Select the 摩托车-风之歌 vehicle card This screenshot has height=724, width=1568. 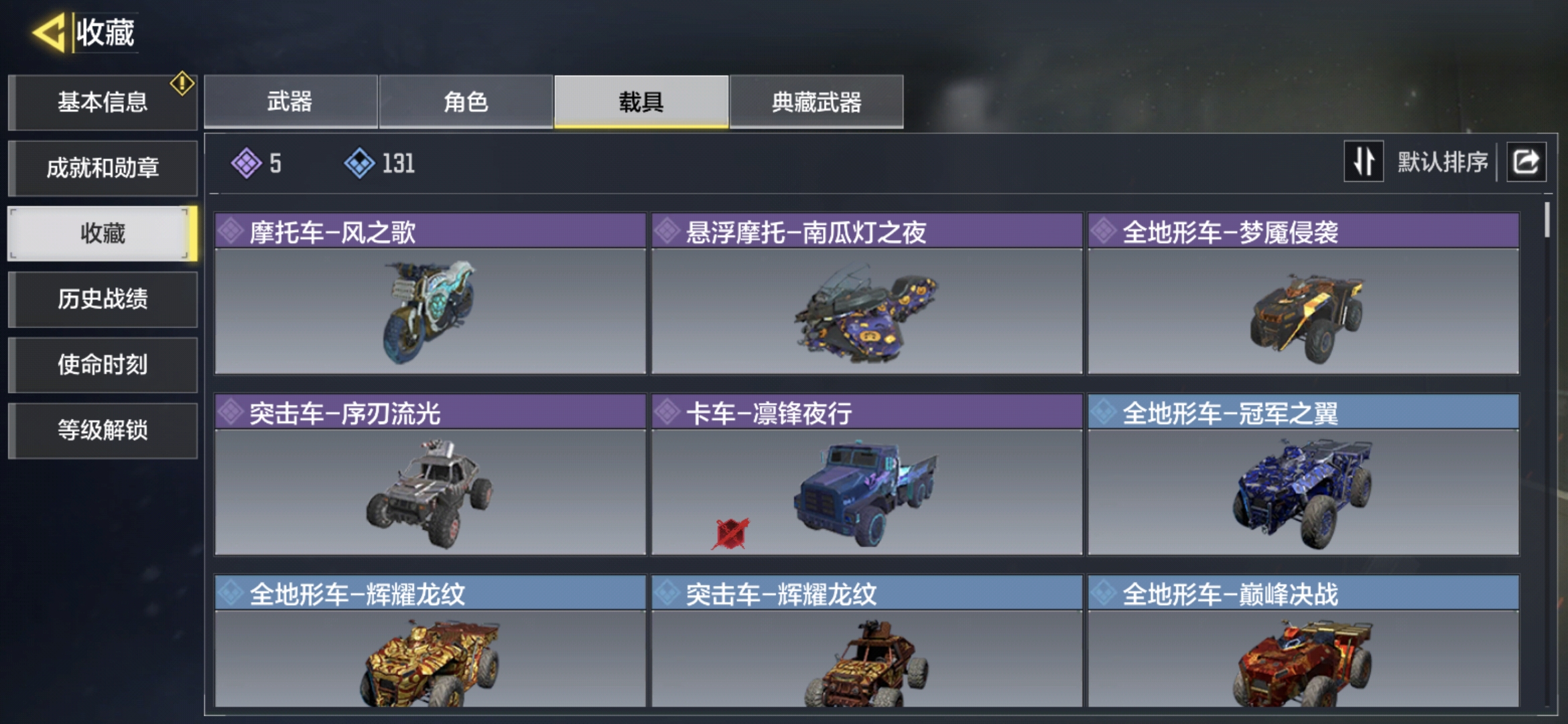point(430,294)
